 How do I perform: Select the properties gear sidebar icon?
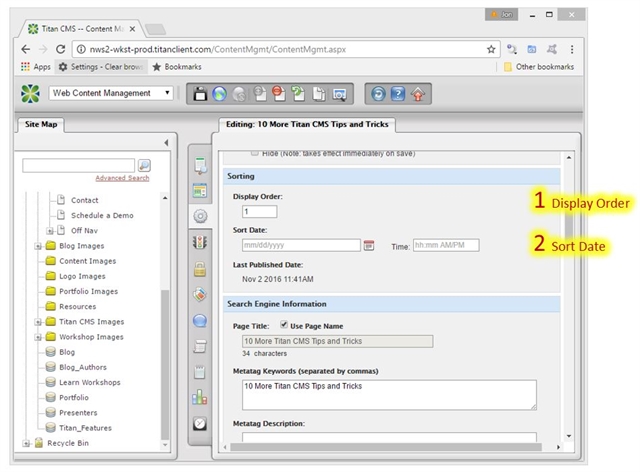point(200,216)
